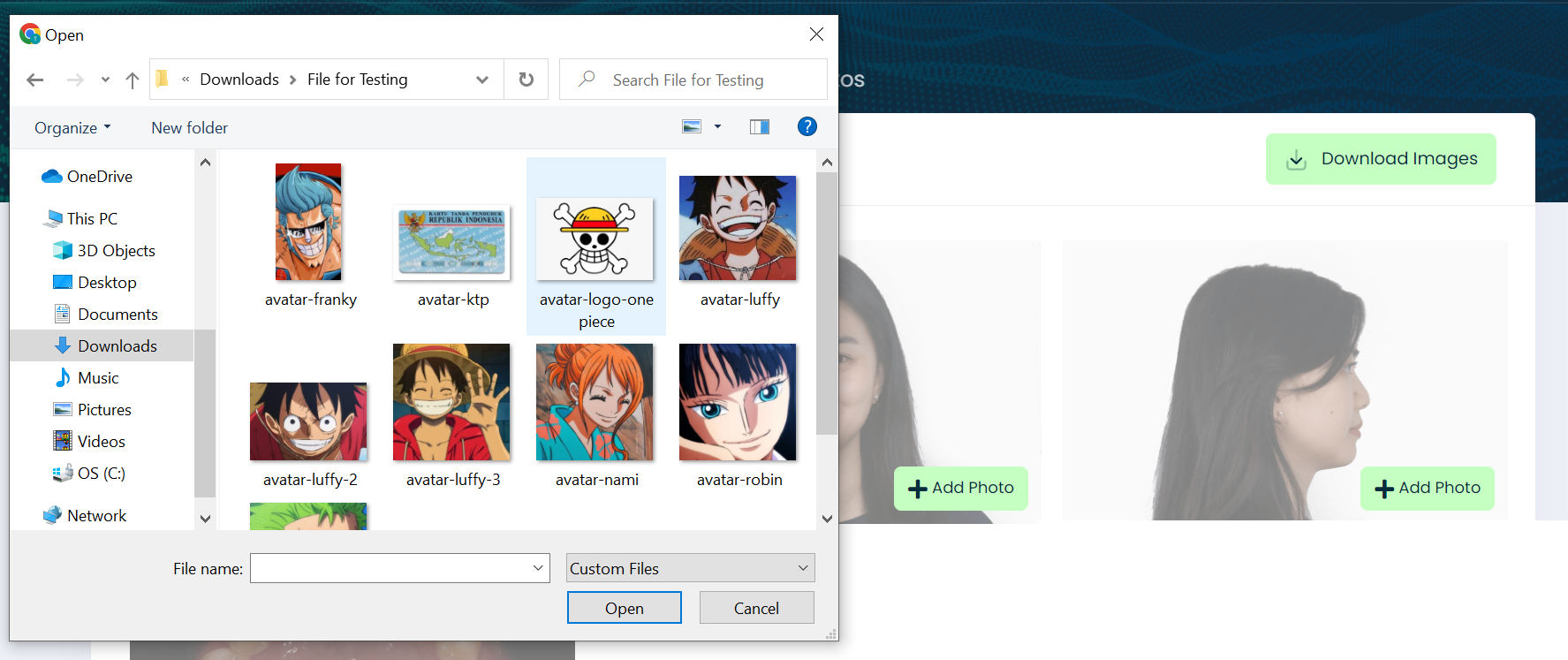Select OneDrive in the navigation pane

(100, 177)
